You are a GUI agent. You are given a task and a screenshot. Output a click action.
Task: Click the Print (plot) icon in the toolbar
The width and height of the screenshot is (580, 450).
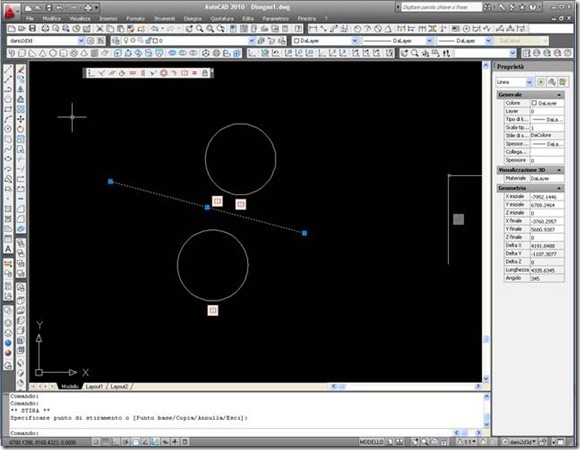point(45,28)
